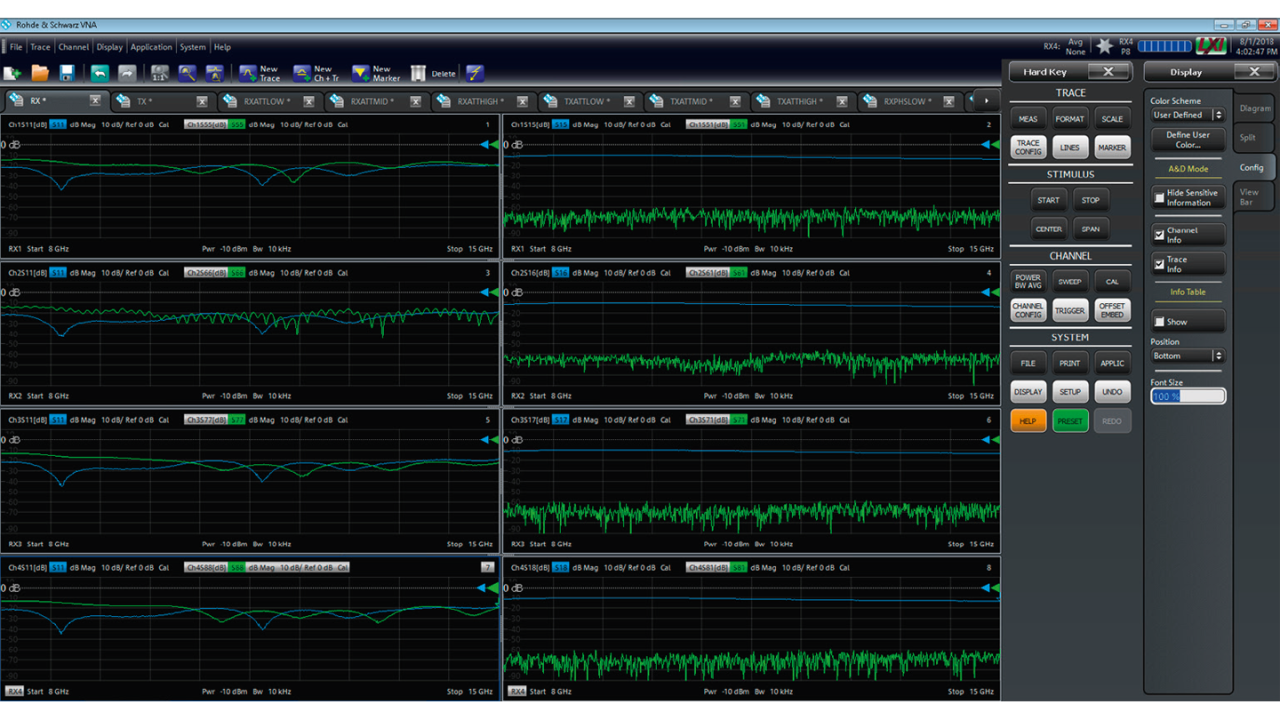Uncheck the Channel Info checkbox
The image size is (1280, 720).
tap(1159, 235)
